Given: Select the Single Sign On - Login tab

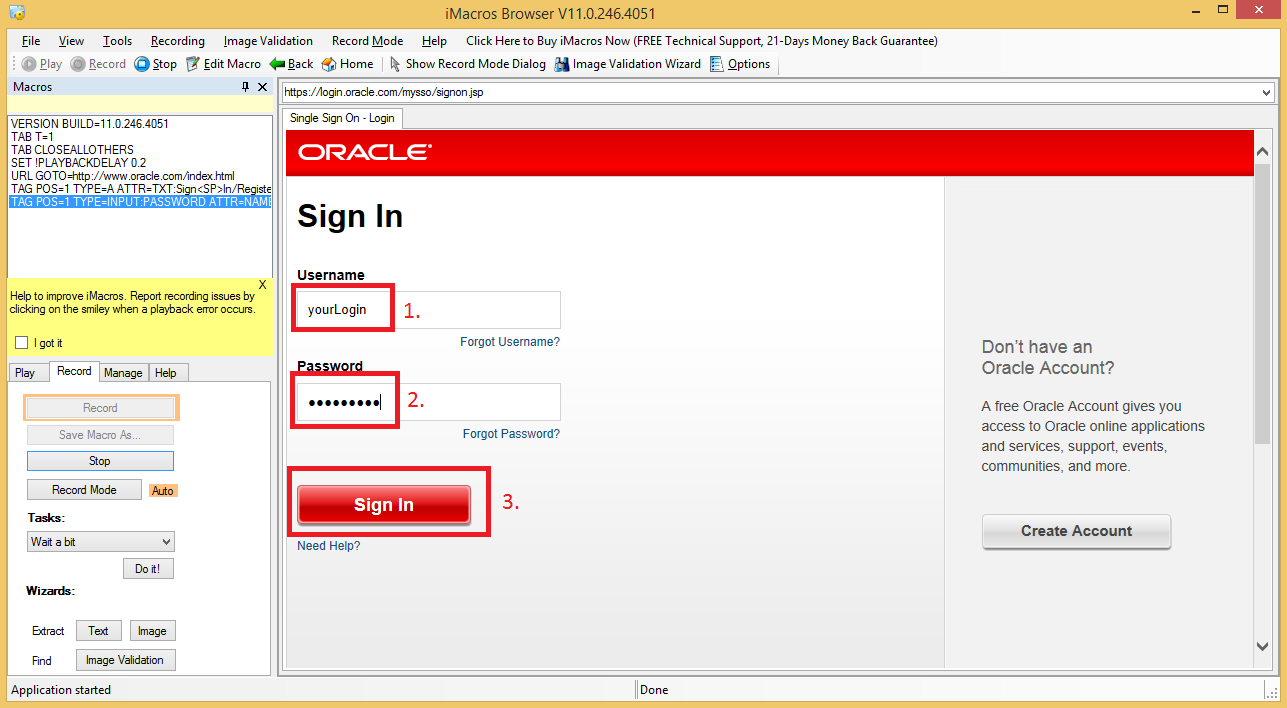Looking at the screenshot, I should (342, 118).
